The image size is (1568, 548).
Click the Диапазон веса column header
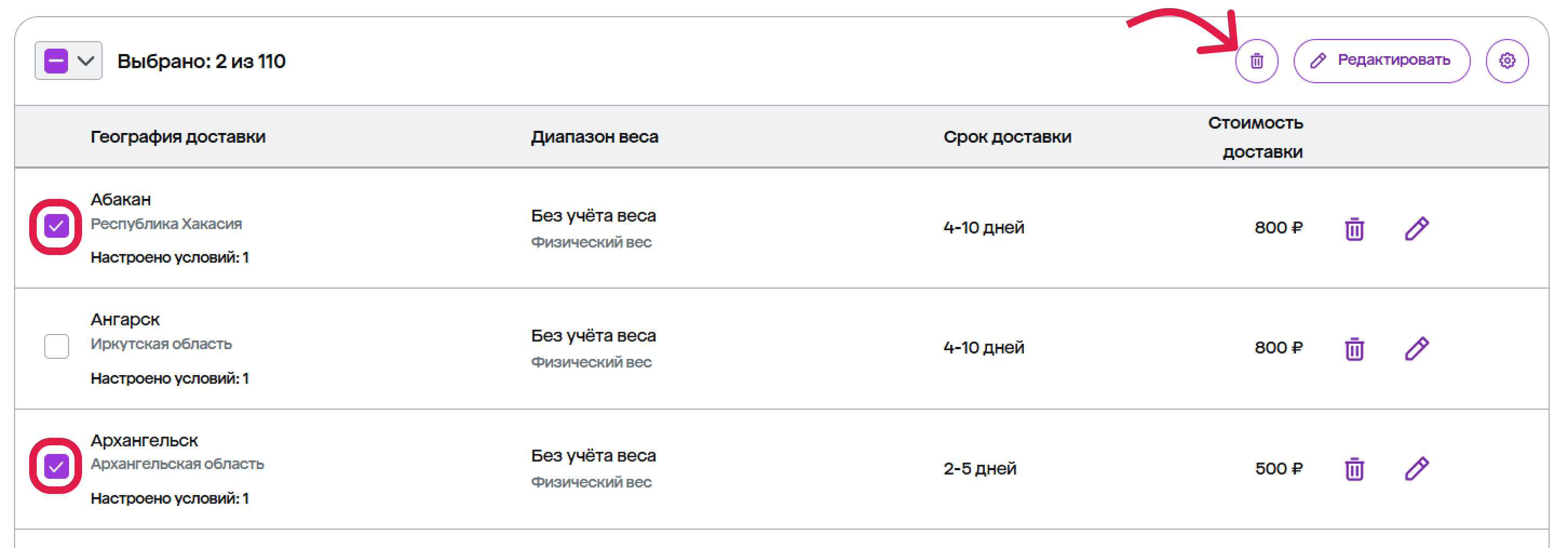pyautogui.click(x=594, y=137)
